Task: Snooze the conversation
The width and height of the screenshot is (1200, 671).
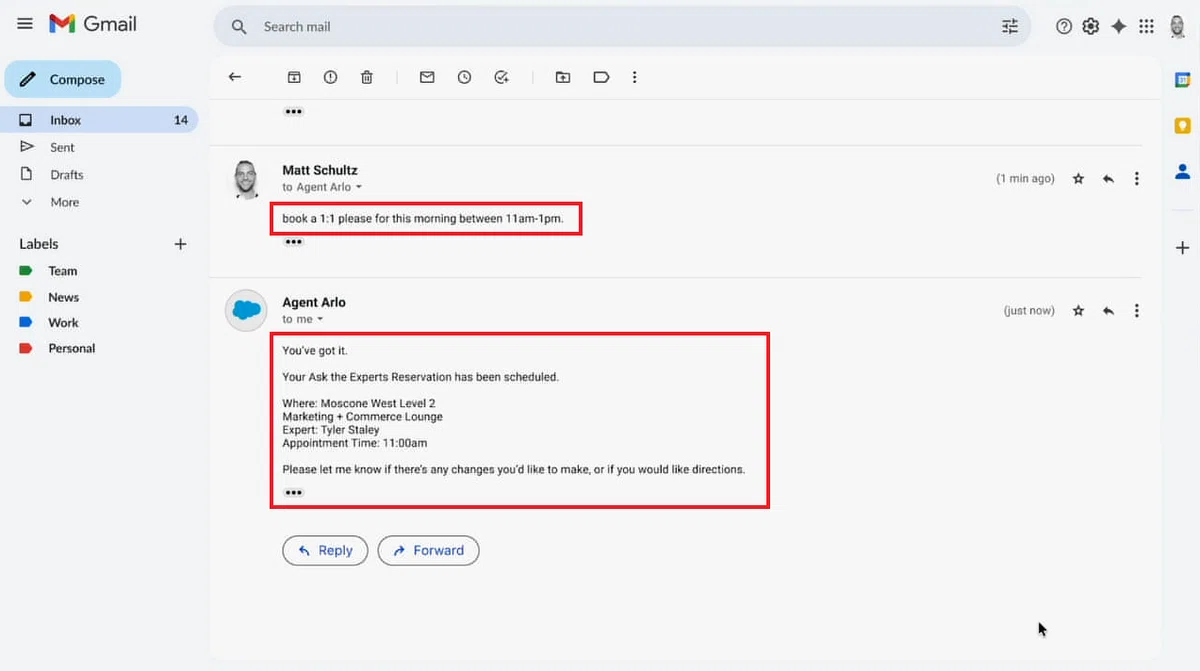Action: [x=464, y=77]
